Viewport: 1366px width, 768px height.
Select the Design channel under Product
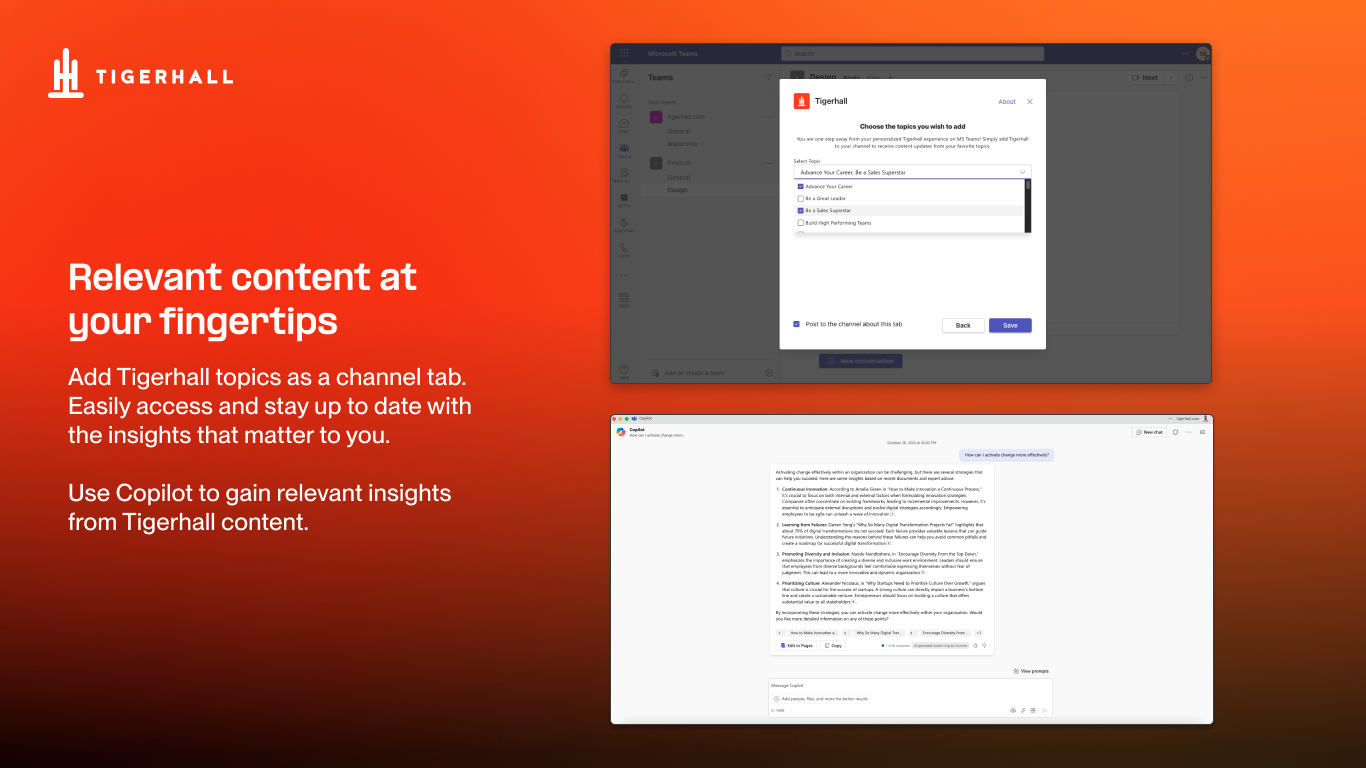coord(678,189)
